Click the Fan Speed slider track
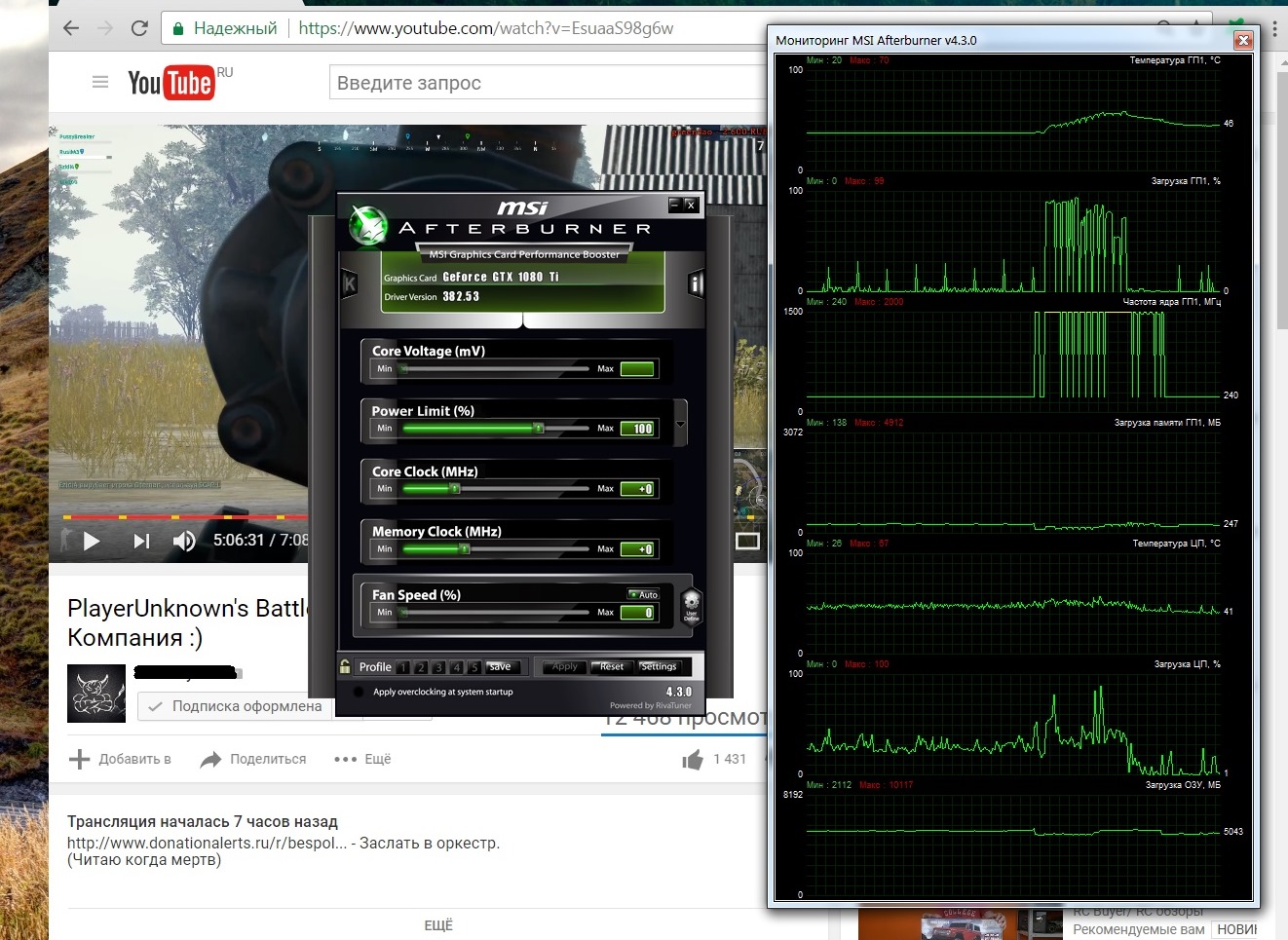The image size is (1288, 940). tap(496, 613)
